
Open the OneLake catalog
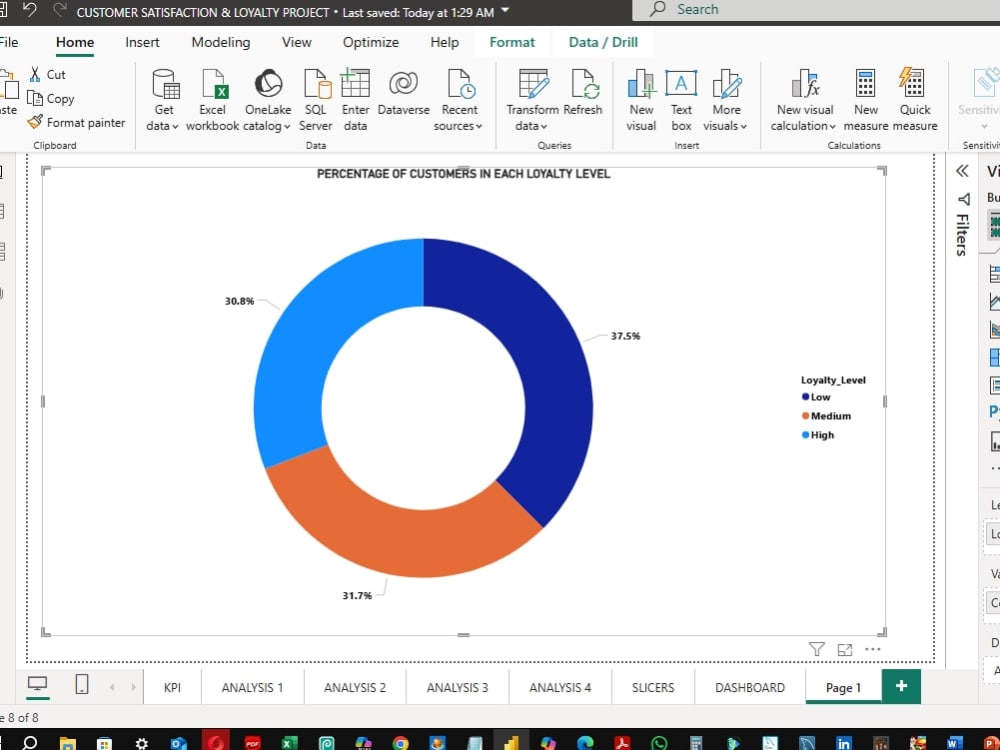point(268,100)
